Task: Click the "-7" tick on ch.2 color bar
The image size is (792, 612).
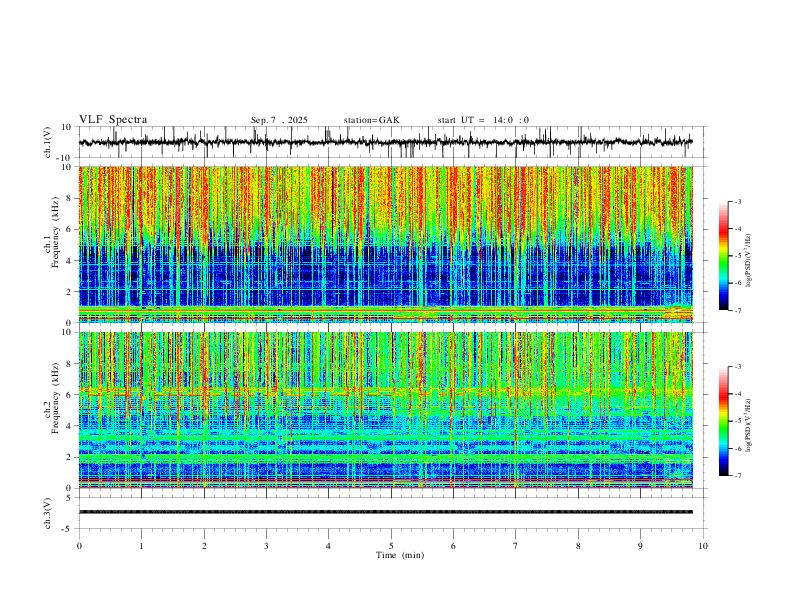Action: tap(737, 475)
